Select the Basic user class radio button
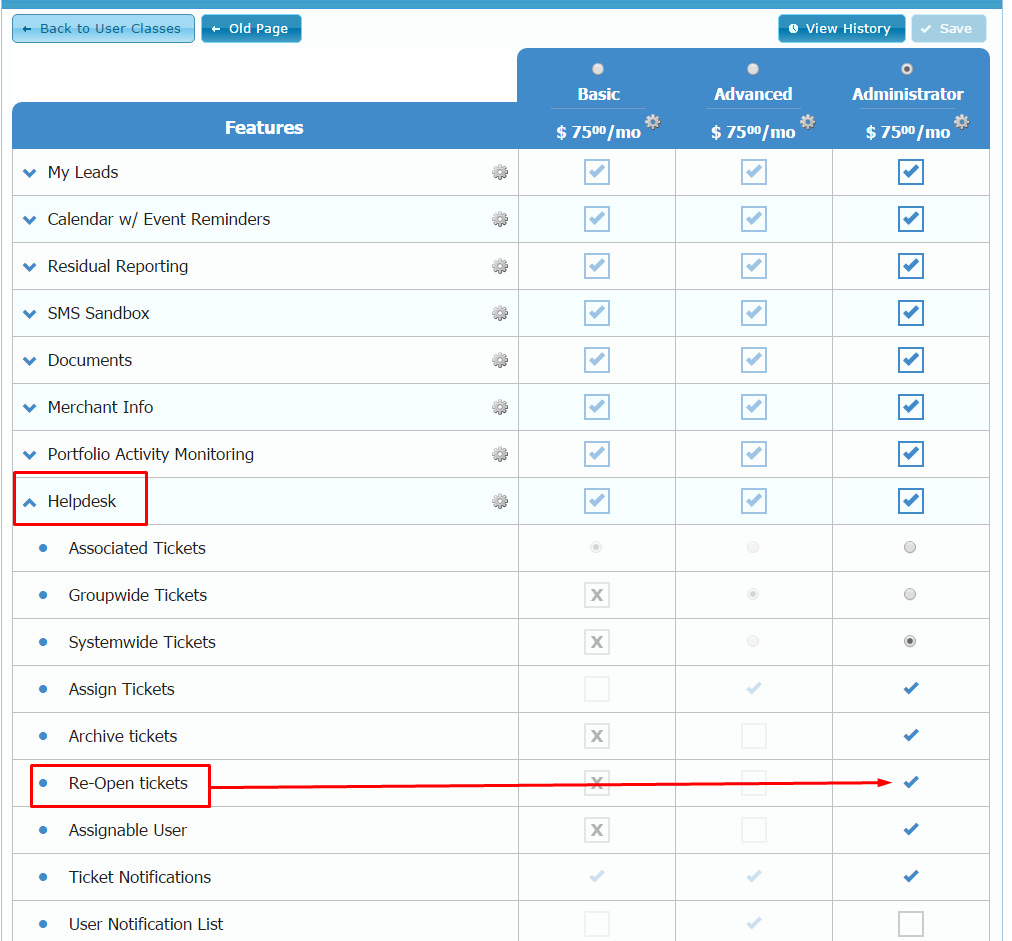The width and height of the screenshot is (1012, 941). (598, 69)
